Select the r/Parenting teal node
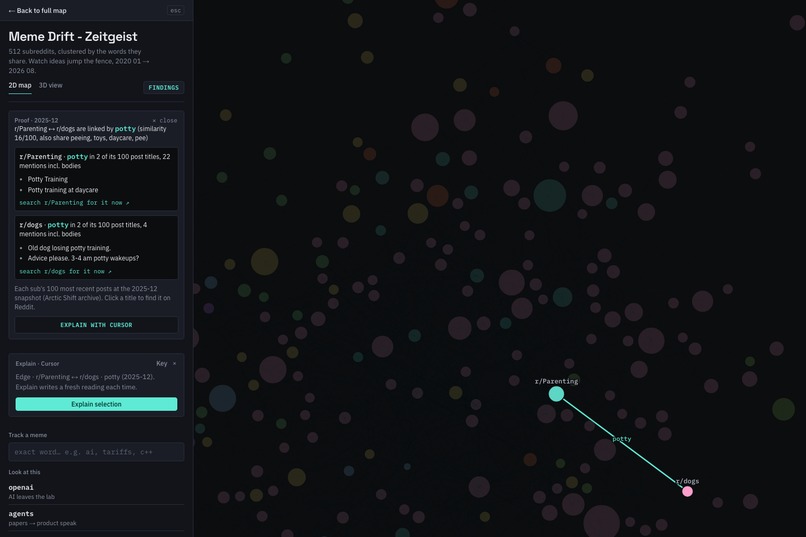 pyautogui.click(x=556, y=394)
